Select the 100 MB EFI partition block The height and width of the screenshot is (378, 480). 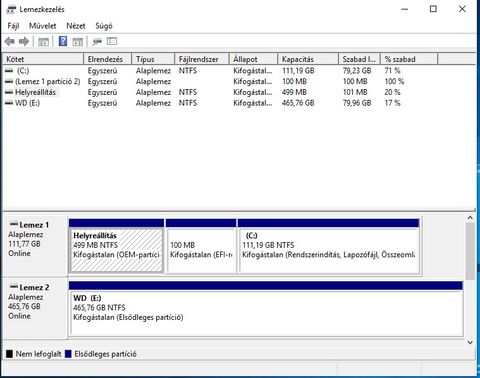click(x=201, y=246)
